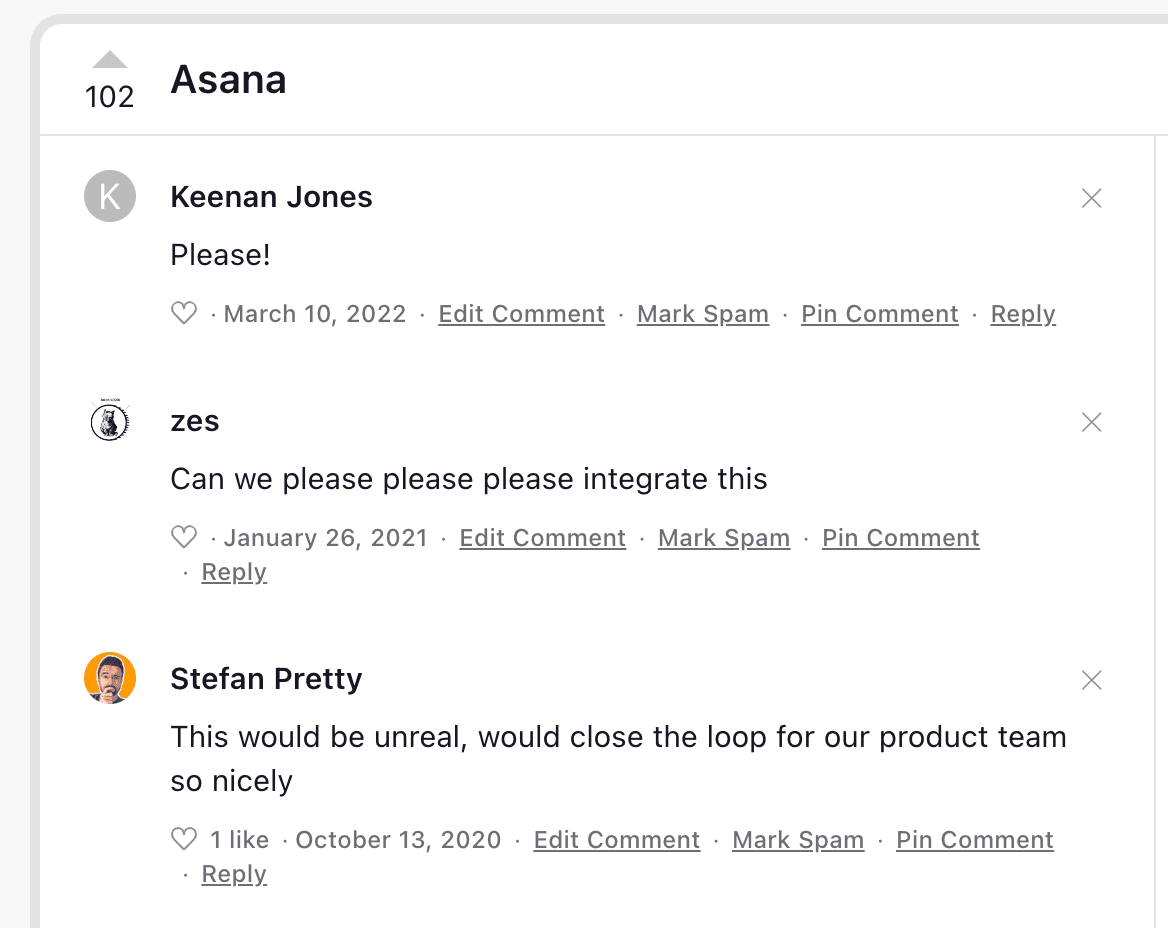
Task: Dismiss Stefan Pretty's comment with the X
Action: (1091, 680)
